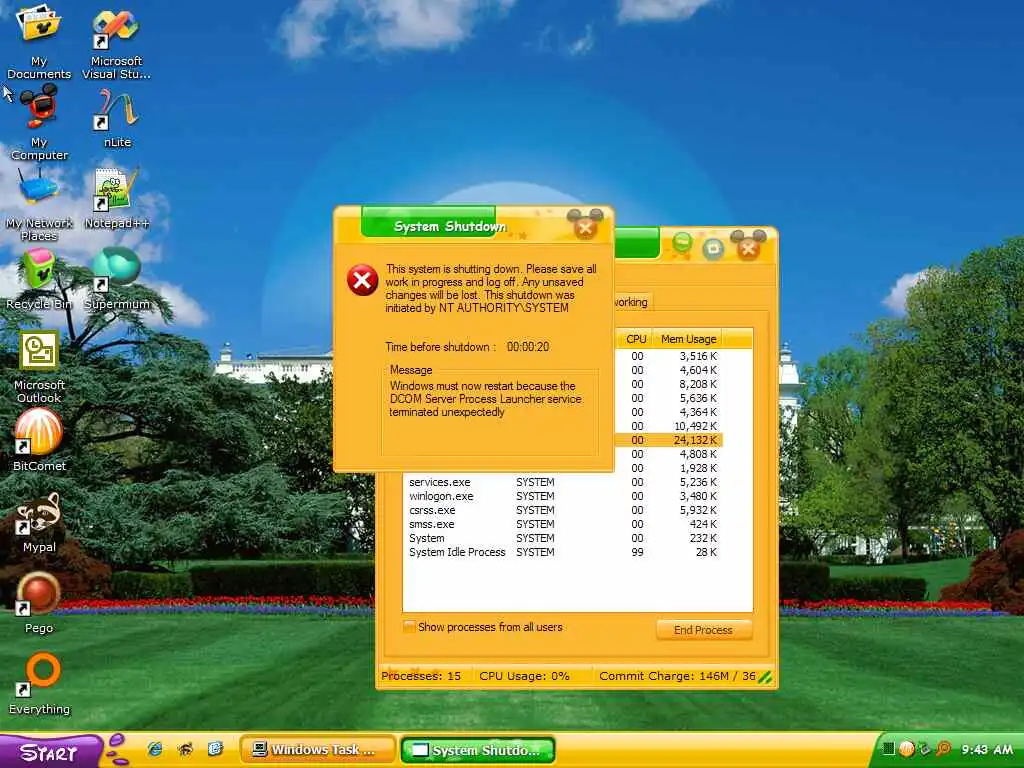
Task: Click the 3,516 K memory value
Action: (x=697, y=356)
